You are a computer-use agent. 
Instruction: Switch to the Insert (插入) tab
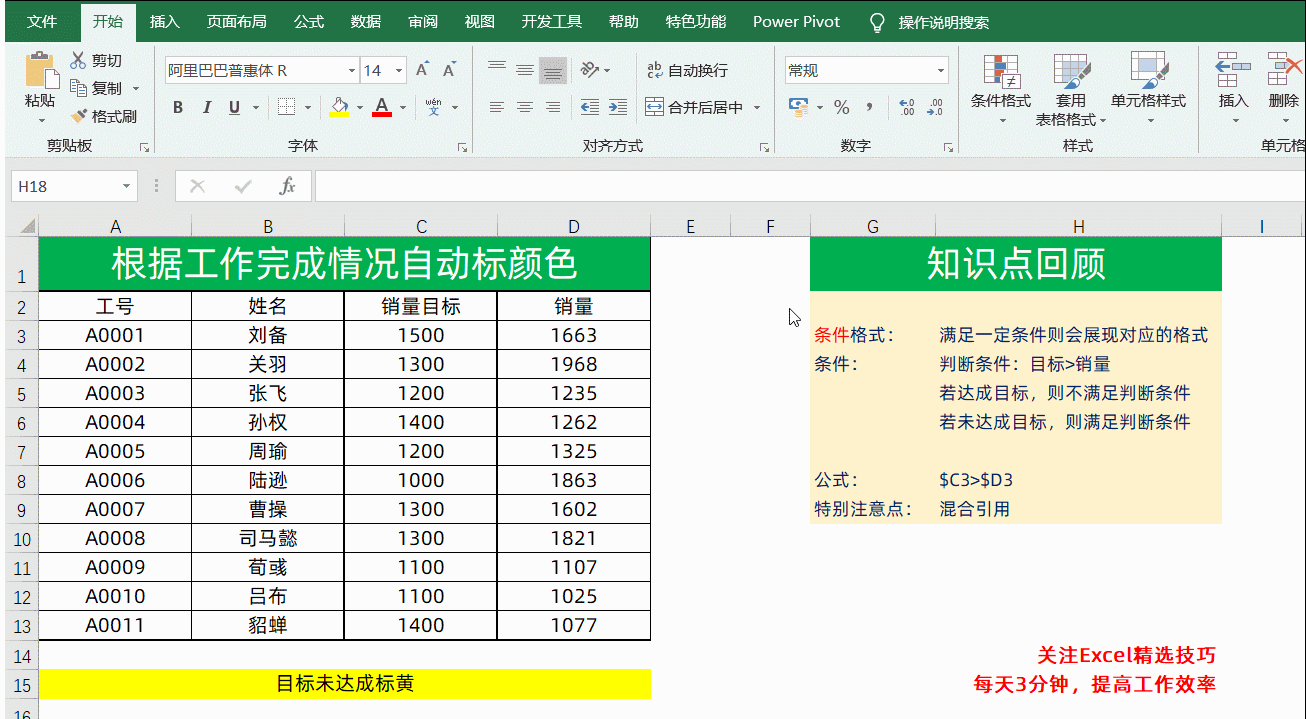coord(164,21)
